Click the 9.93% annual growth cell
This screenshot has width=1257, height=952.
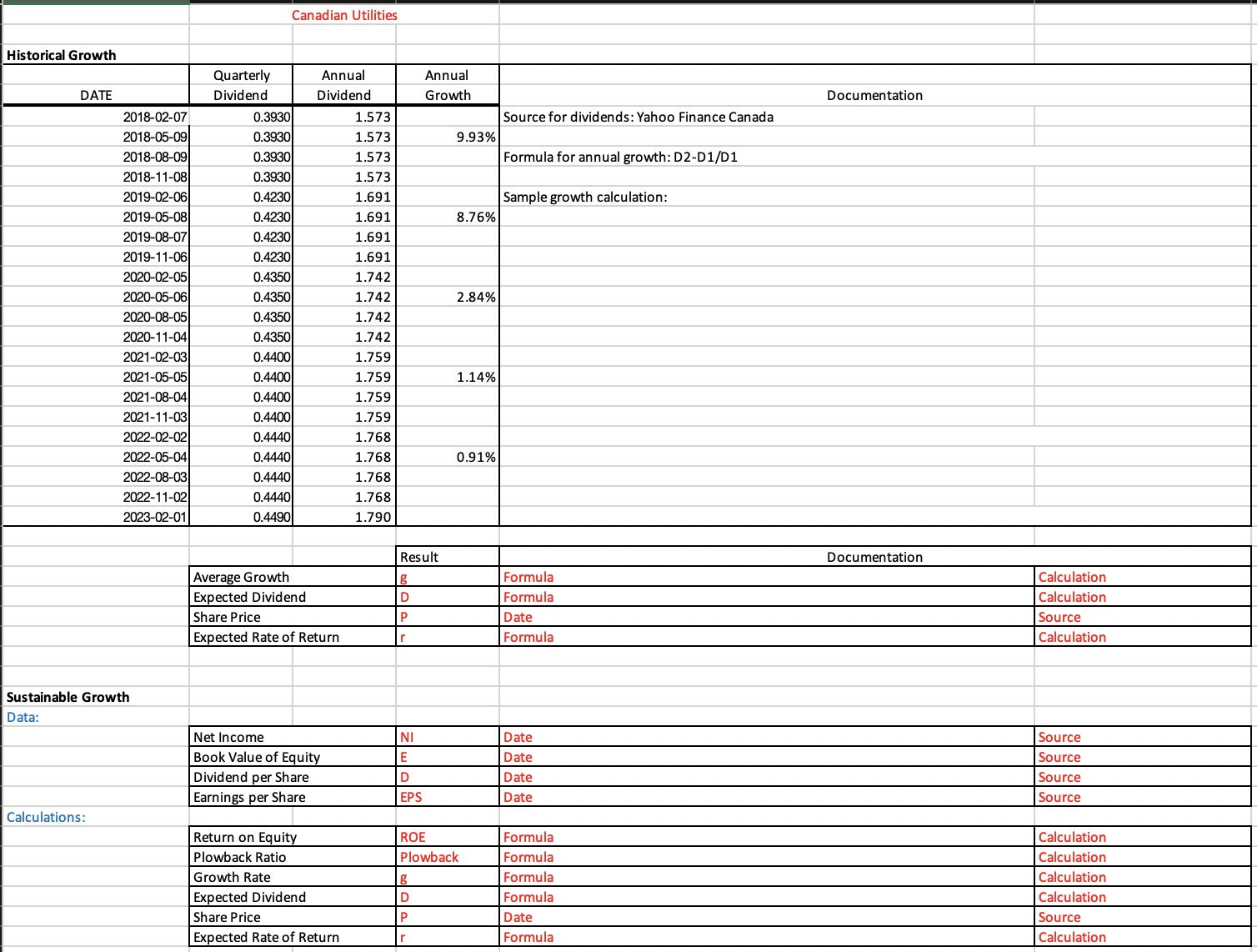click(x=448, y=137)
